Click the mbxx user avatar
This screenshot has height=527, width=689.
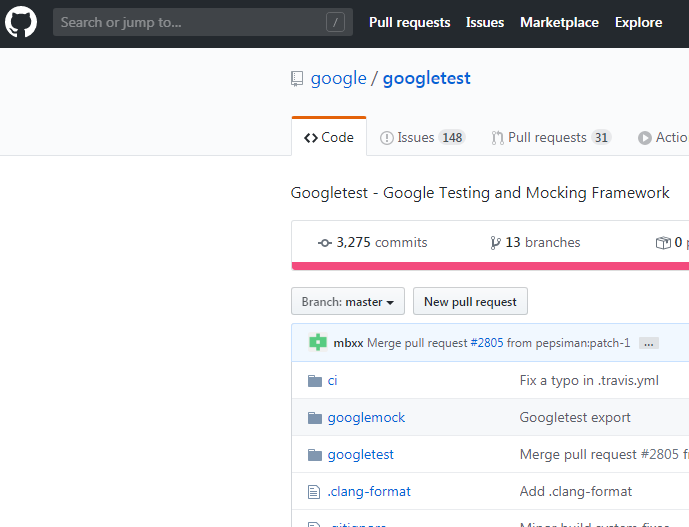[318, 342]
